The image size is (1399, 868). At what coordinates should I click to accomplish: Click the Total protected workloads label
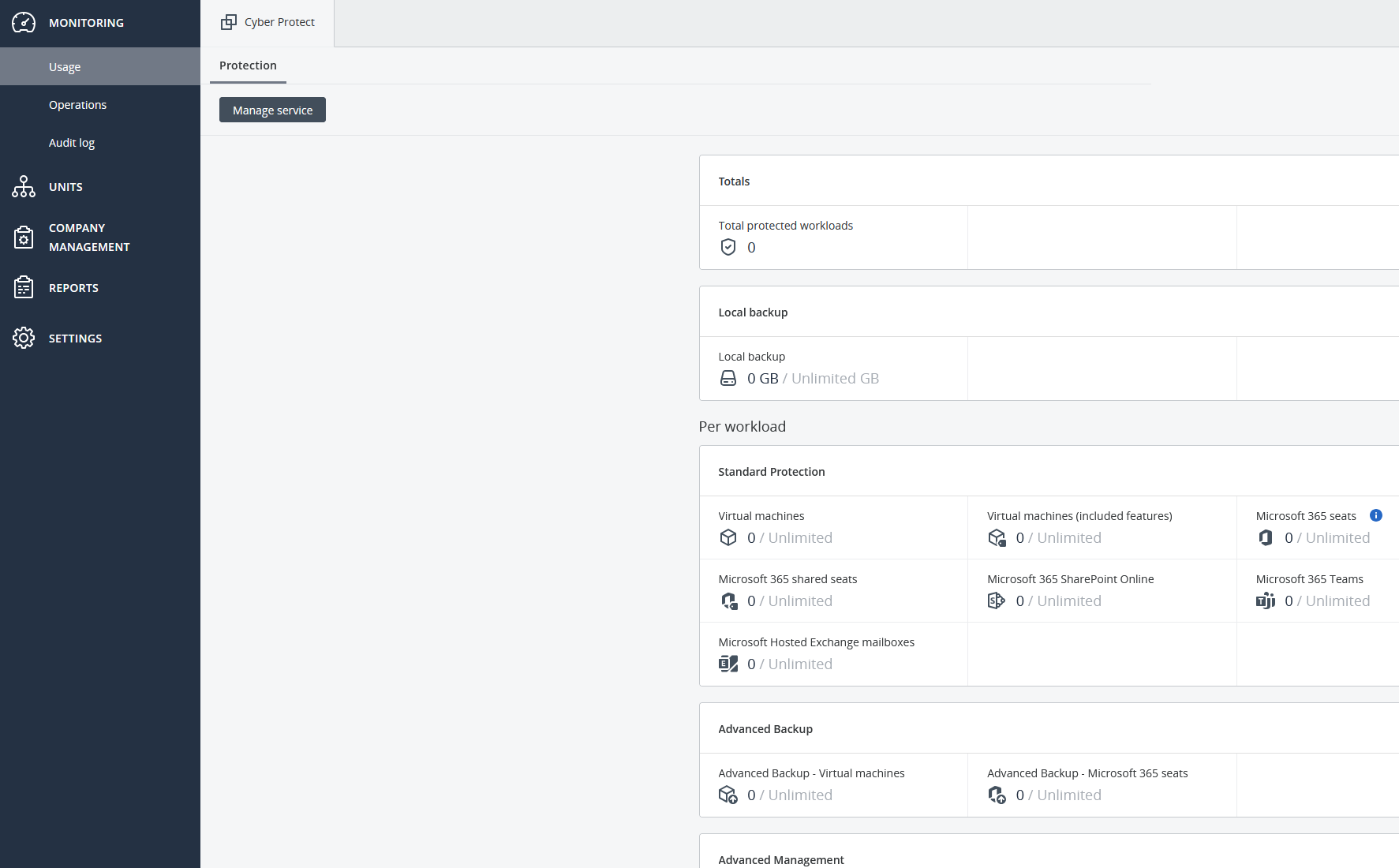(x=785, y=225)
